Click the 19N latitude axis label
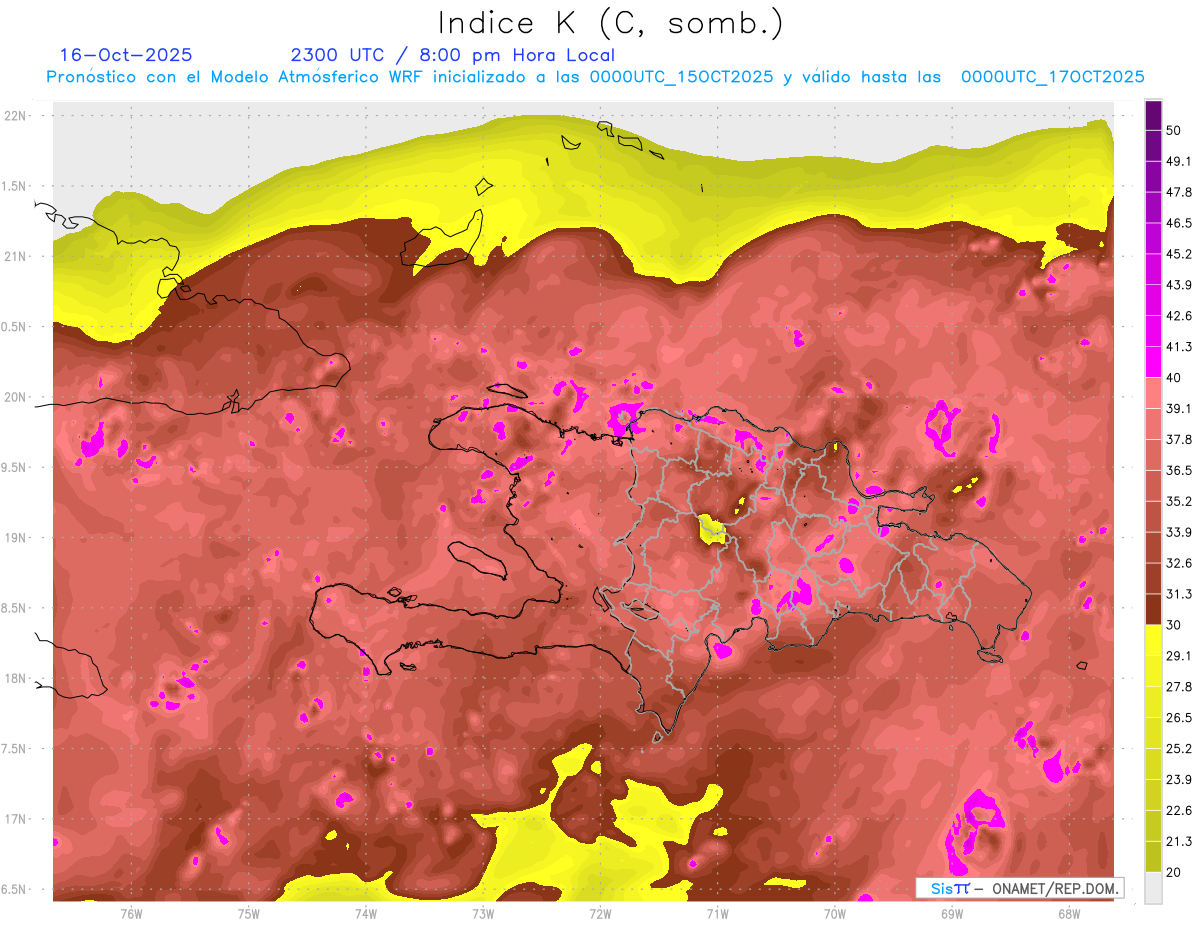1200x927 pixels. [17, 538]
